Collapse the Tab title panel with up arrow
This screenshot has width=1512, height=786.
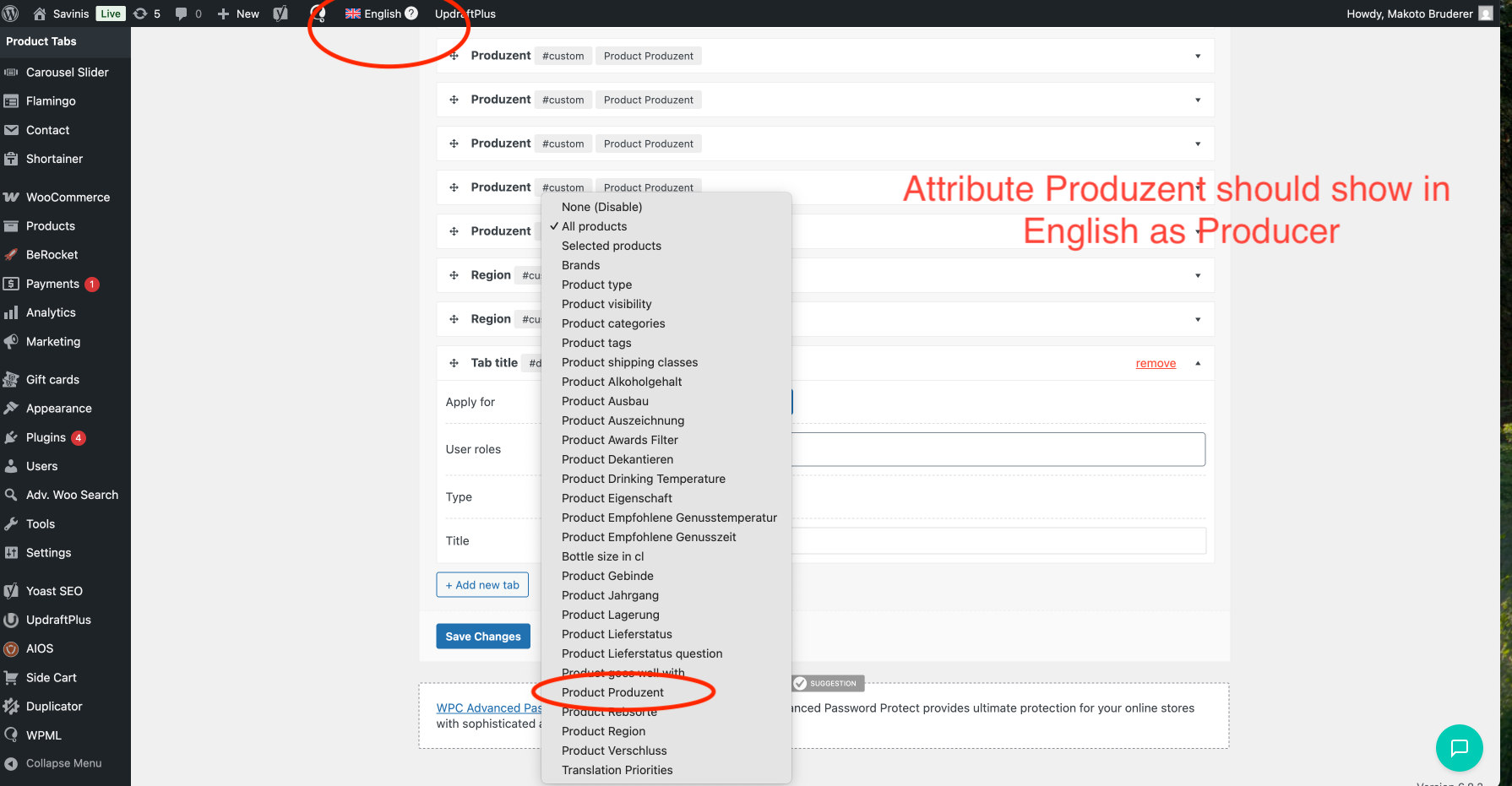click(x=1197, y=363)
